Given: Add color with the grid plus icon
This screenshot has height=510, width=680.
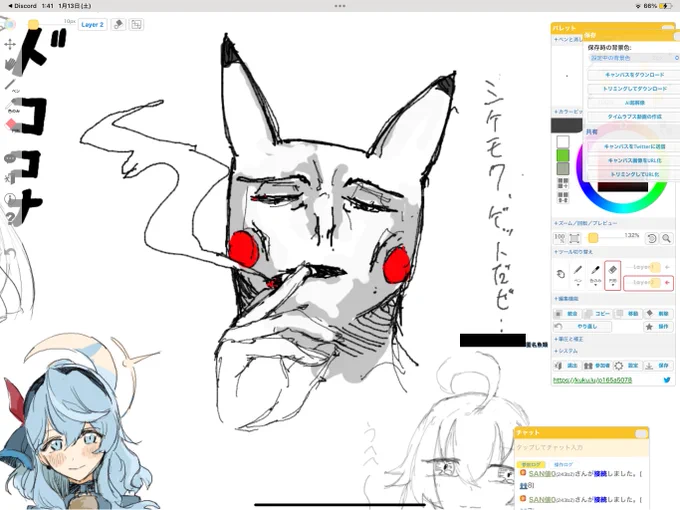Looking at the screenshot, I should 562,183.
